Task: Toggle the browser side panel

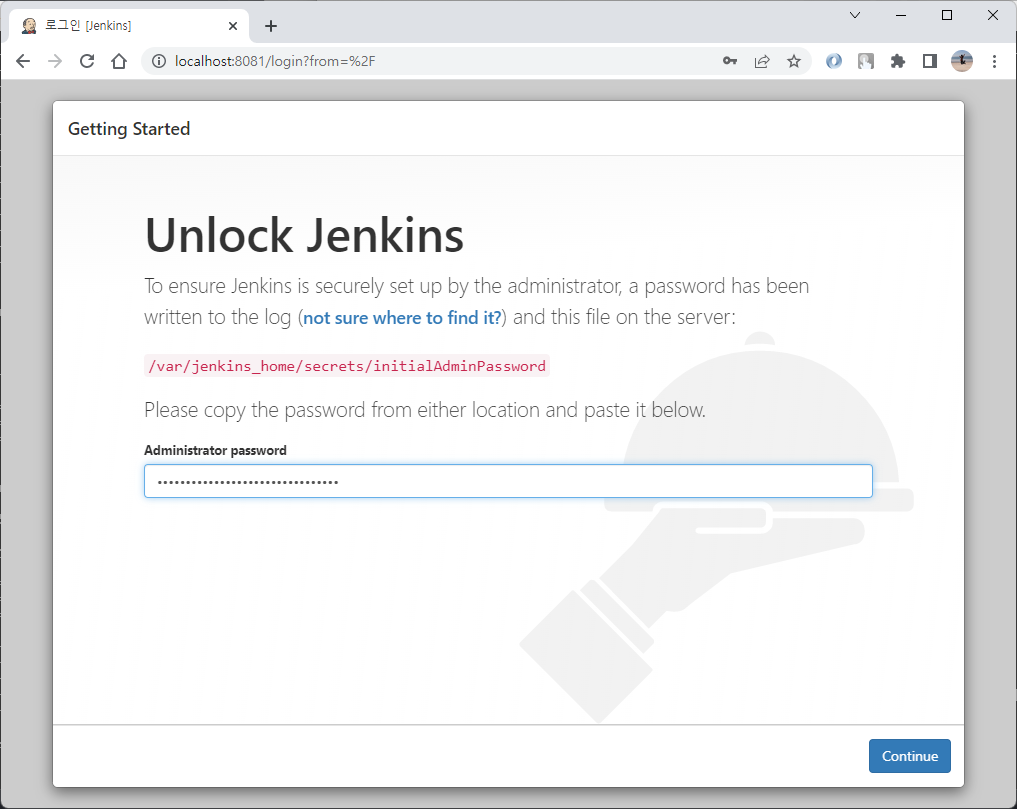Action: point(929,61)
